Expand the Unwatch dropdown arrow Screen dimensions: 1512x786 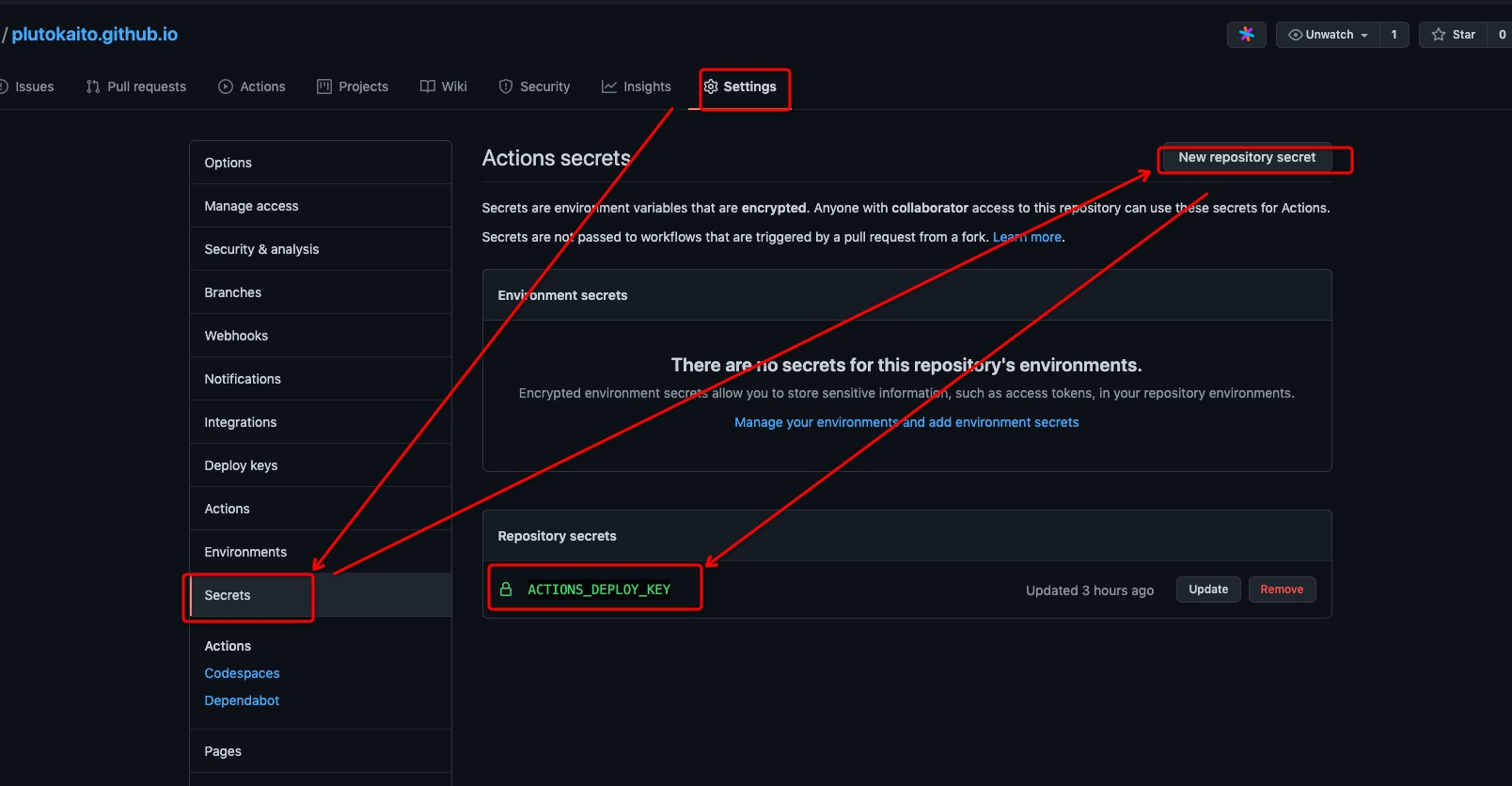click(x=1364, y=35)
